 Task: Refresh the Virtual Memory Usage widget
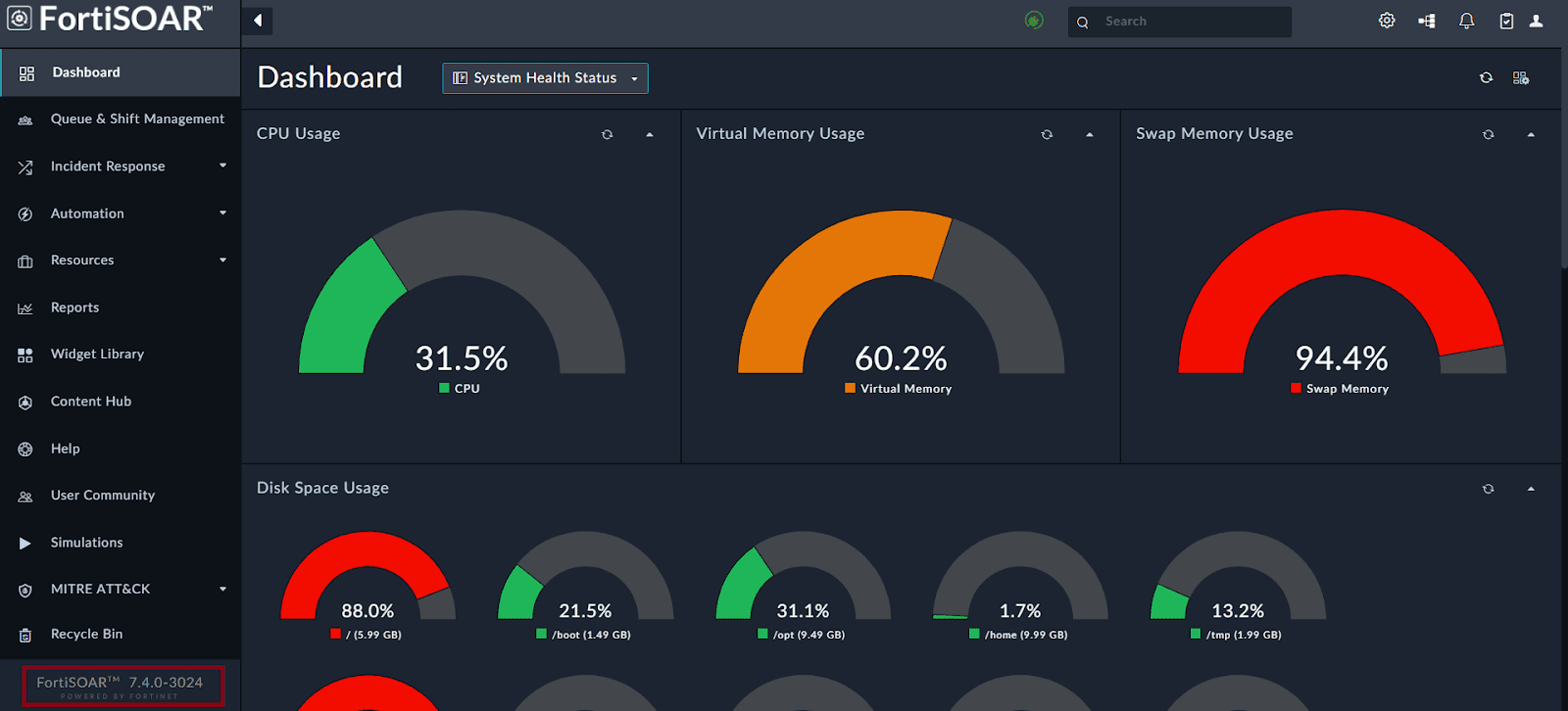click(1048, 134)
